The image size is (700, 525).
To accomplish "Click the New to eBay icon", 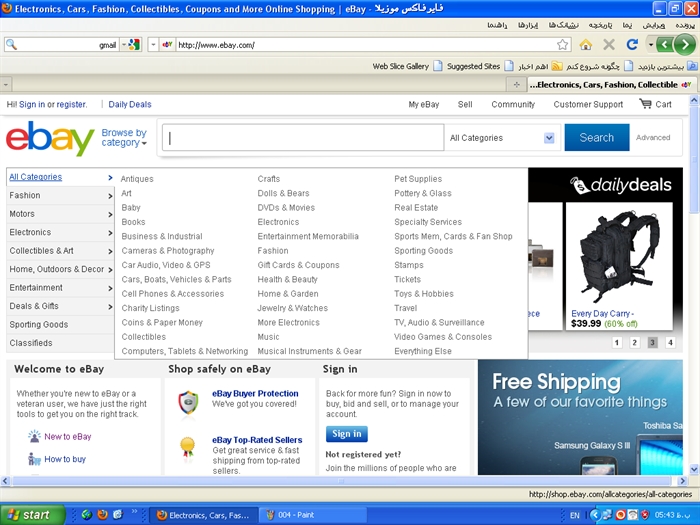I will click(34, 436).
